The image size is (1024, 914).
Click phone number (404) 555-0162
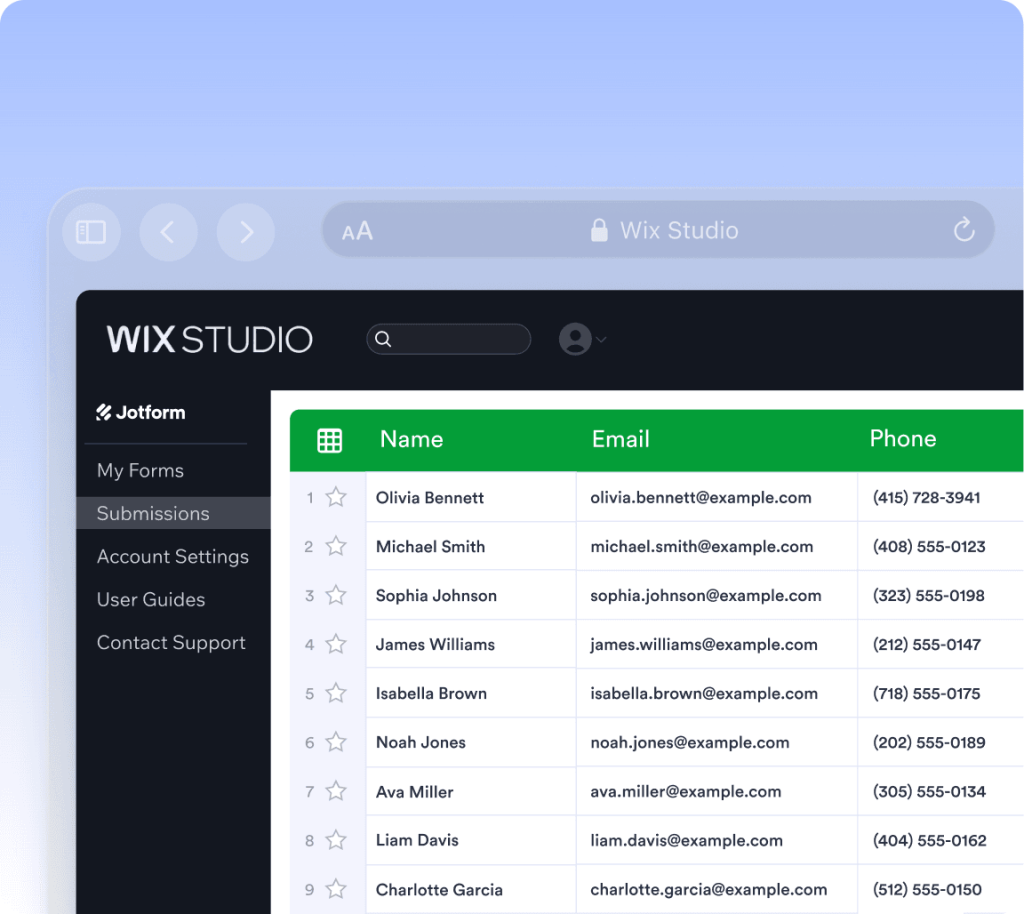click(929, 840)
